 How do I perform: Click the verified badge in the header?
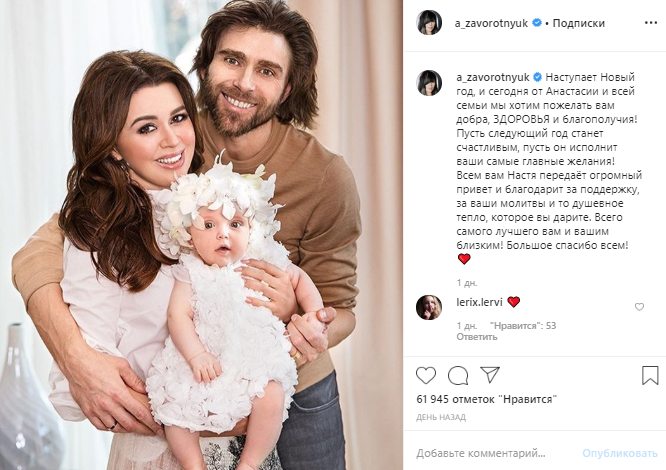(x=536, y=23)
